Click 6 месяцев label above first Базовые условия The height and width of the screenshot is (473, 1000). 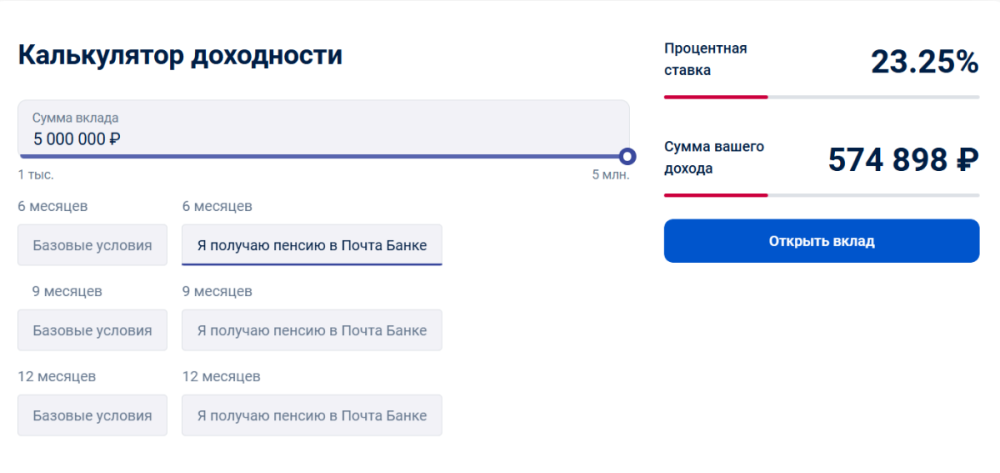click(53, 207)
